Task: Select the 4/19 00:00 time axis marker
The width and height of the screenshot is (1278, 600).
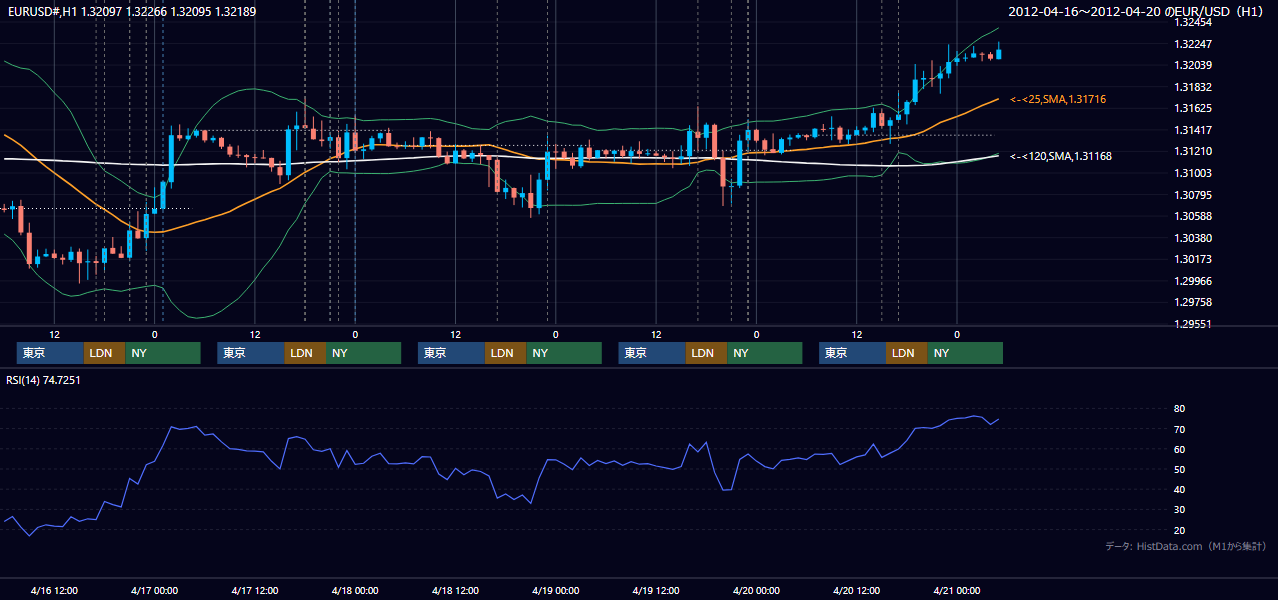Action: tap(555, 590)
